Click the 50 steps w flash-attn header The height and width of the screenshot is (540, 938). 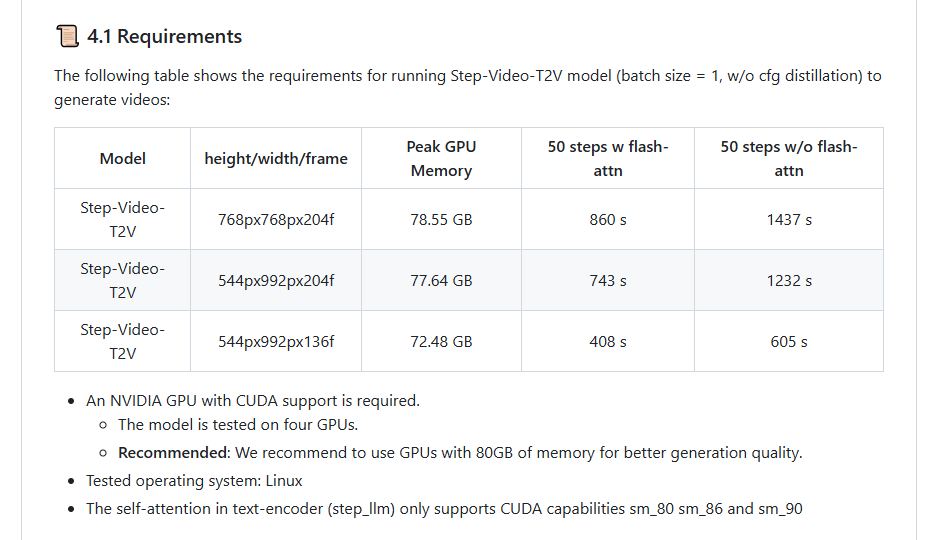click(x=608, y=158)
